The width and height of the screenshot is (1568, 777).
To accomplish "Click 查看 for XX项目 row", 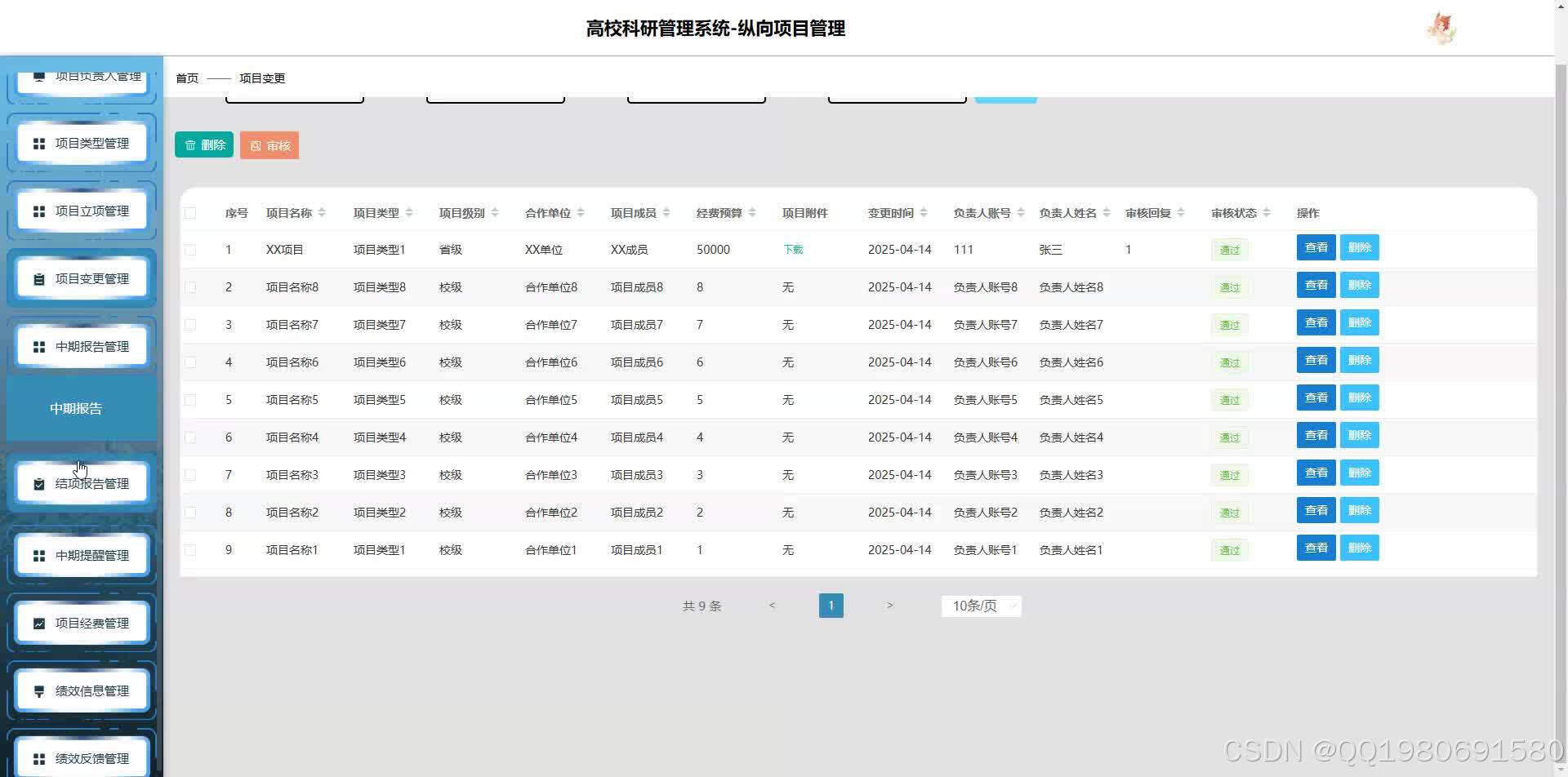I will point(1316,247).
